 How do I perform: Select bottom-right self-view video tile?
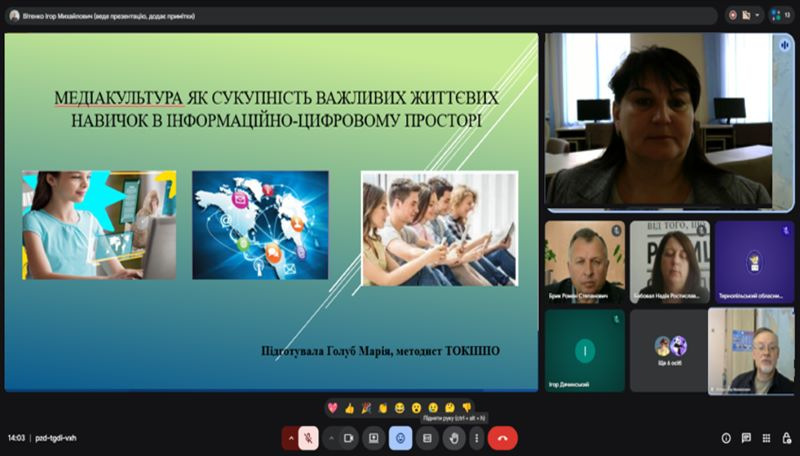point(751,351)
